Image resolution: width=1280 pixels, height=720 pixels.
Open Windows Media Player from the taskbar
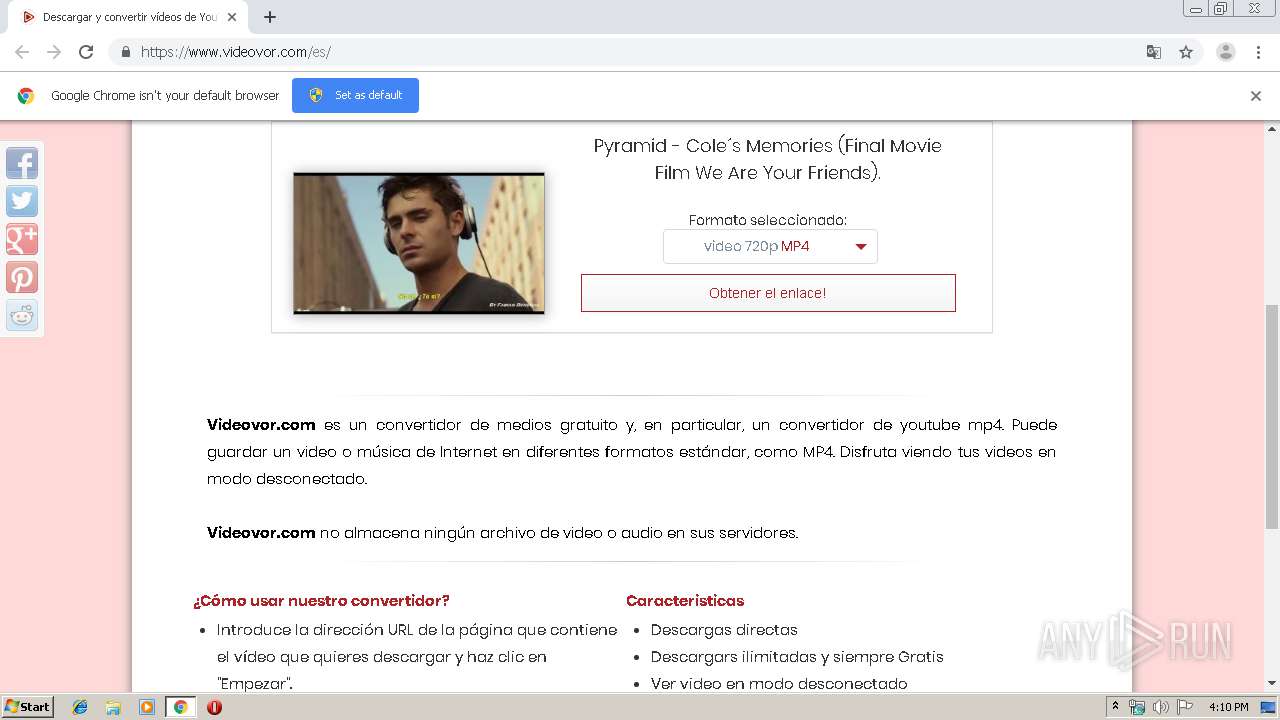pyautogui.click(x=147, y=707)
